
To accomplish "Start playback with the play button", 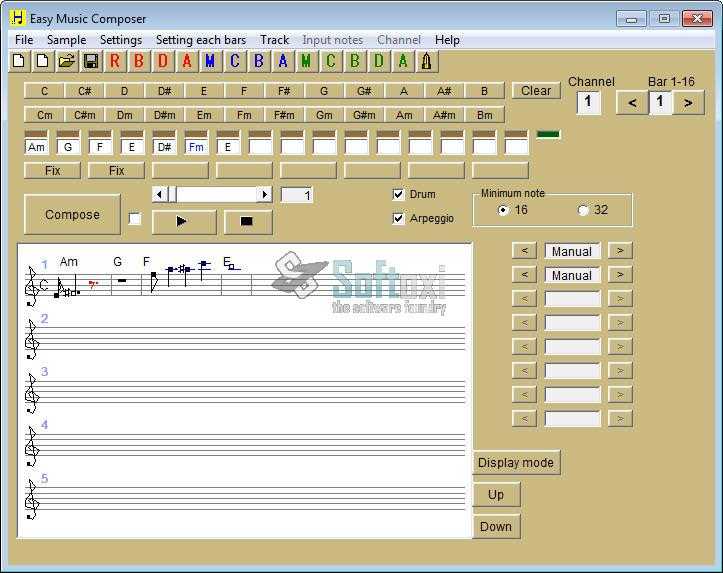I will point(184,222).
